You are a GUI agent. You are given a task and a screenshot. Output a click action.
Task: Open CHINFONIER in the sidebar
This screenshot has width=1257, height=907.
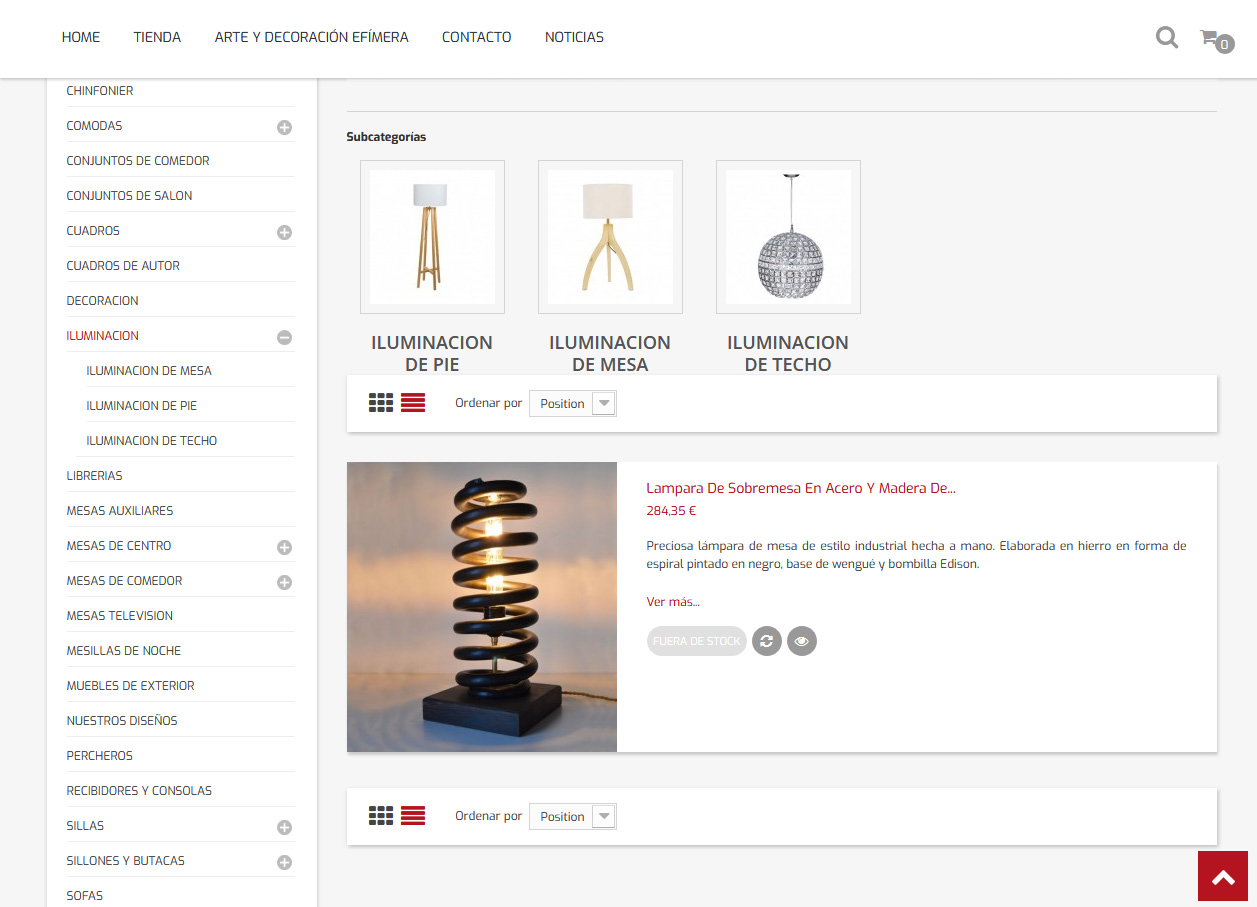coord(100,91)
